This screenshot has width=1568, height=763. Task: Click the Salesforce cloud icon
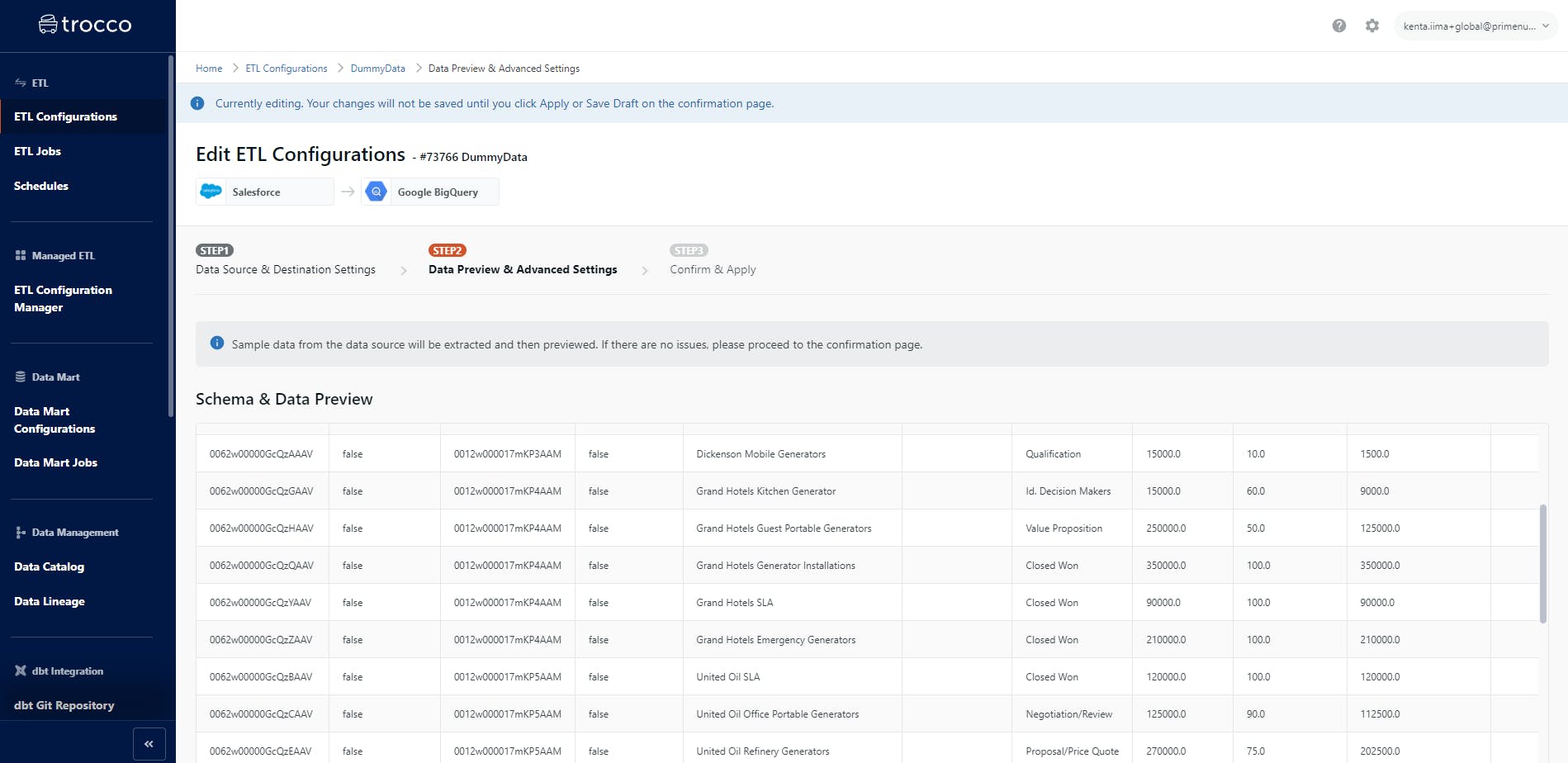tap(211, 192)
